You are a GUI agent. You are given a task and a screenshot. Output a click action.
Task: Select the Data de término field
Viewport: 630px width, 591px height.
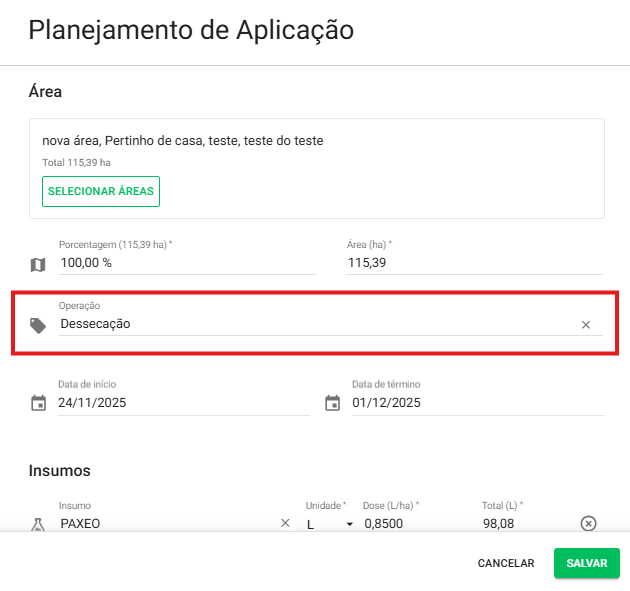tap(476, 403)
